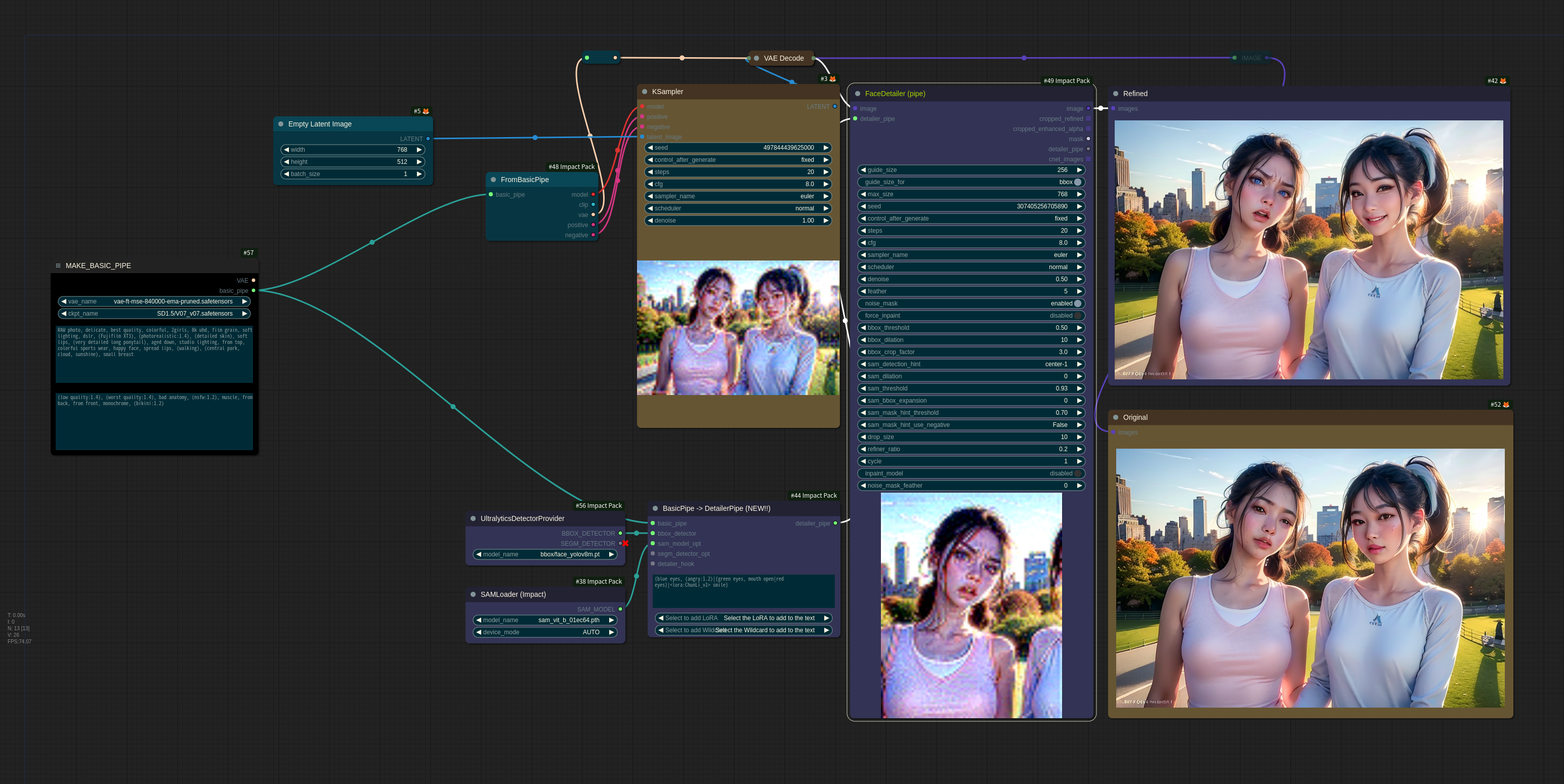Screen dimensions: 1564x784
Task: Click the fox badge beside #5
Action: 426,111
